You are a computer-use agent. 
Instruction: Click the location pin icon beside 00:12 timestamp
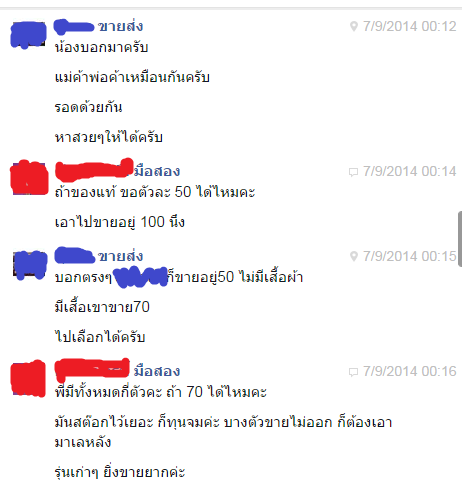[354, 26]
